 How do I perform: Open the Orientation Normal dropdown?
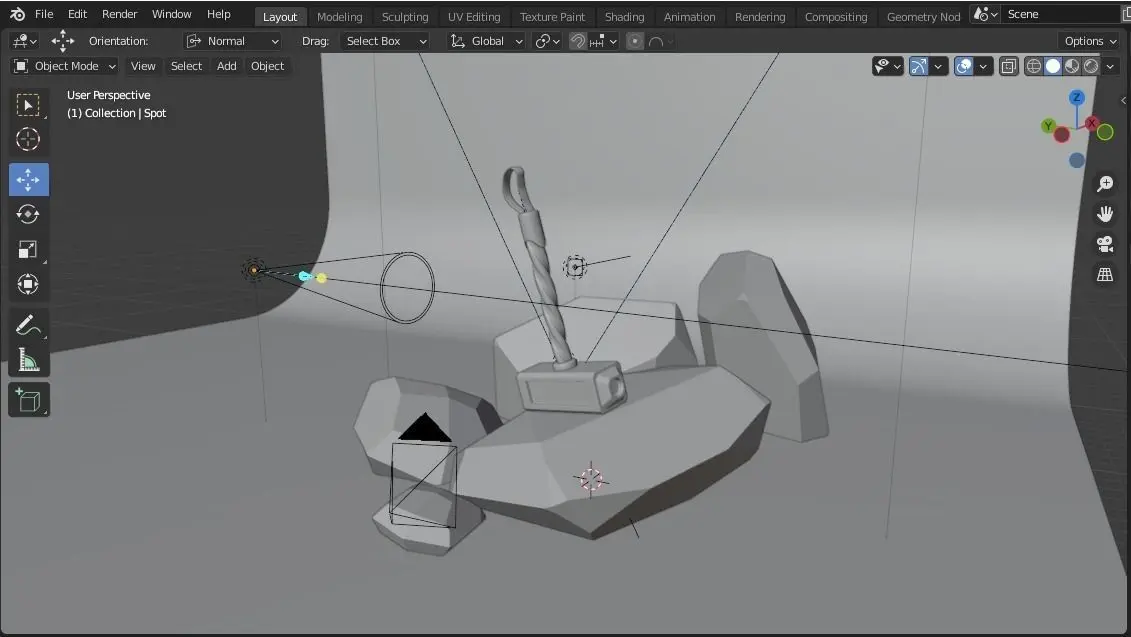click(x=233, y=41)
